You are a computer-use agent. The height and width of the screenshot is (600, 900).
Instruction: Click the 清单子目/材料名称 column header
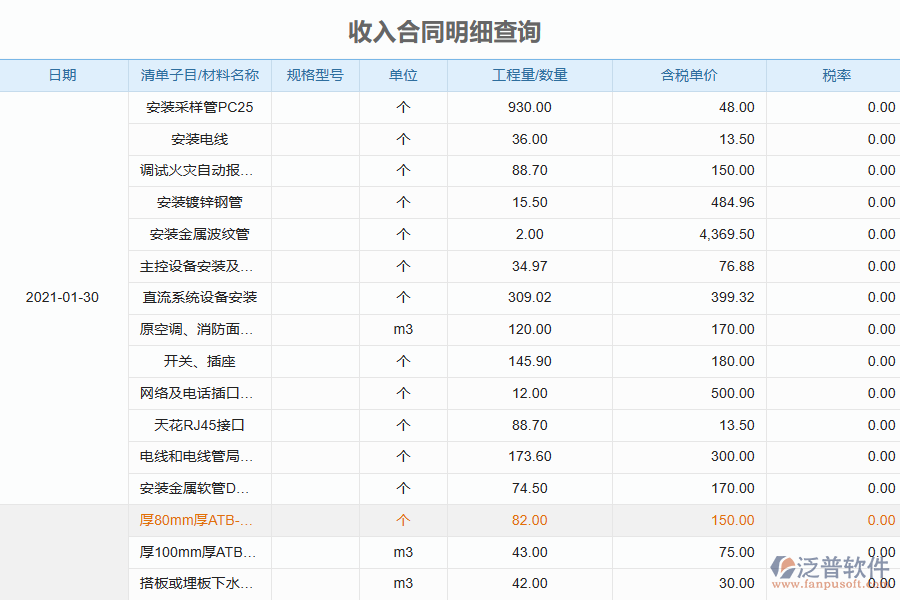(x=197, y=75)
